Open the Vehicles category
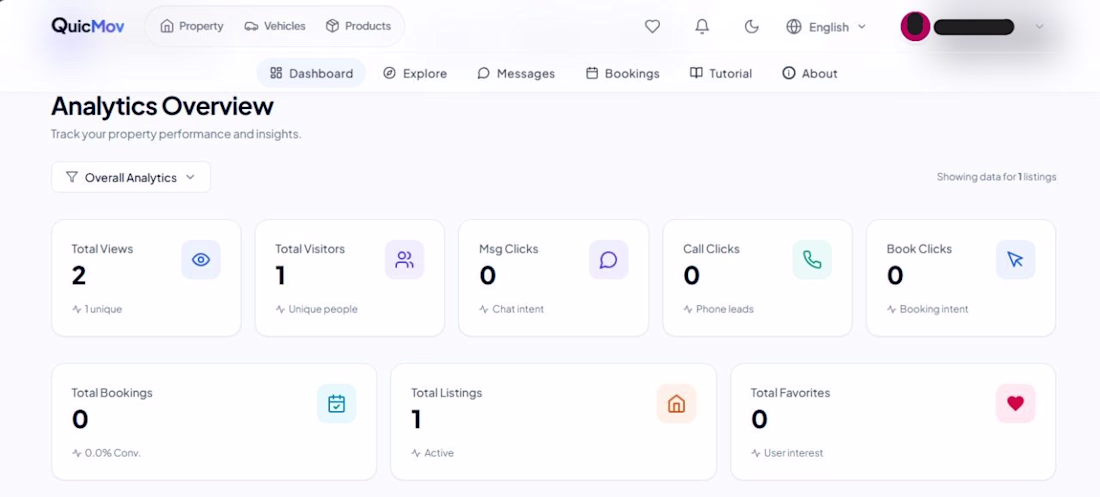Image resolution: width=1100 pixels, height=497 pixels. (x=275, y=26)
